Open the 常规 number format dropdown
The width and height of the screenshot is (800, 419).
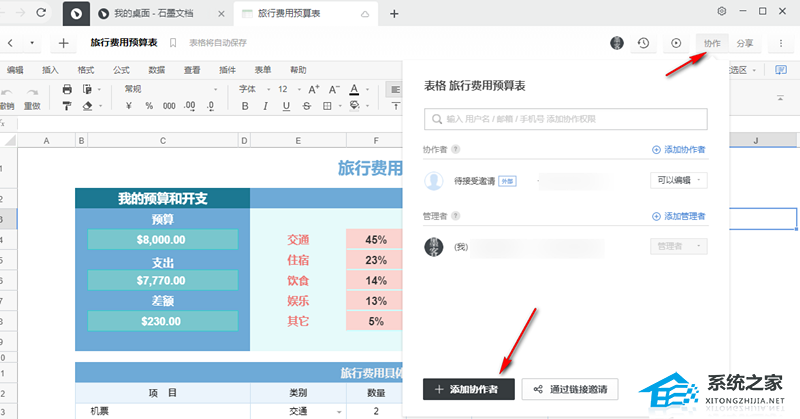(147, 89)
